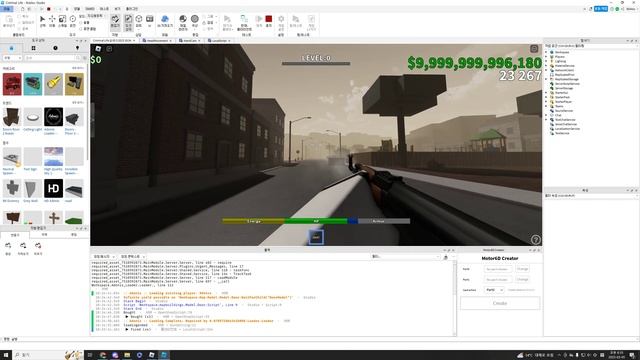Choose the Move tool in the ribbon
The width and height of the screenshot is (640, 360).
tap(52, 21)
